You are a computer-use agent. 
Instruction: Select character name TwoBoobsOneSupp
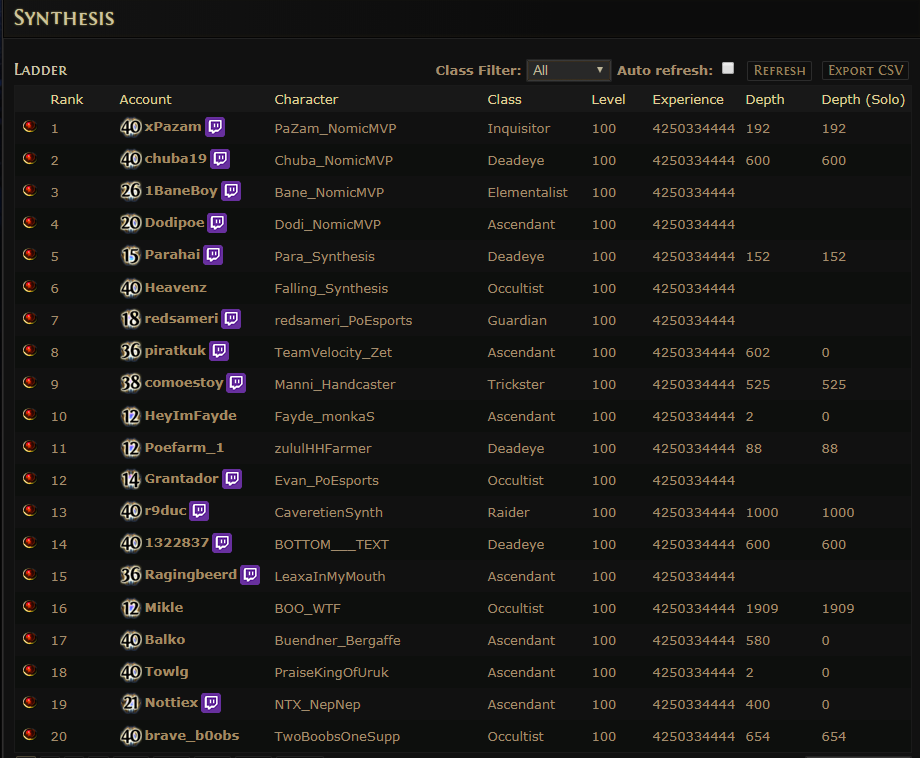click(337, 736)
